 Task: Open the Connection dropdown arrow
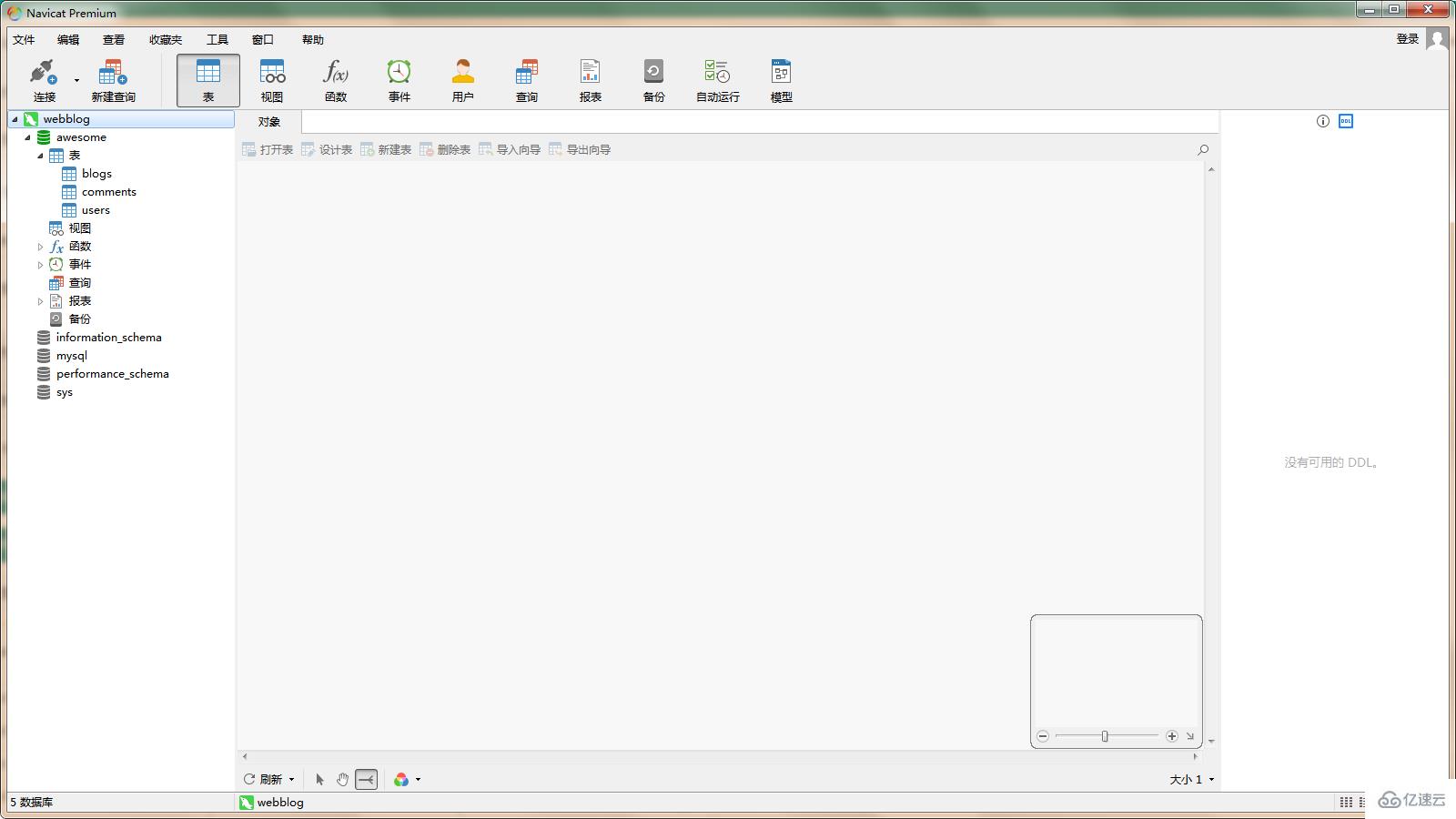point(76,81)
